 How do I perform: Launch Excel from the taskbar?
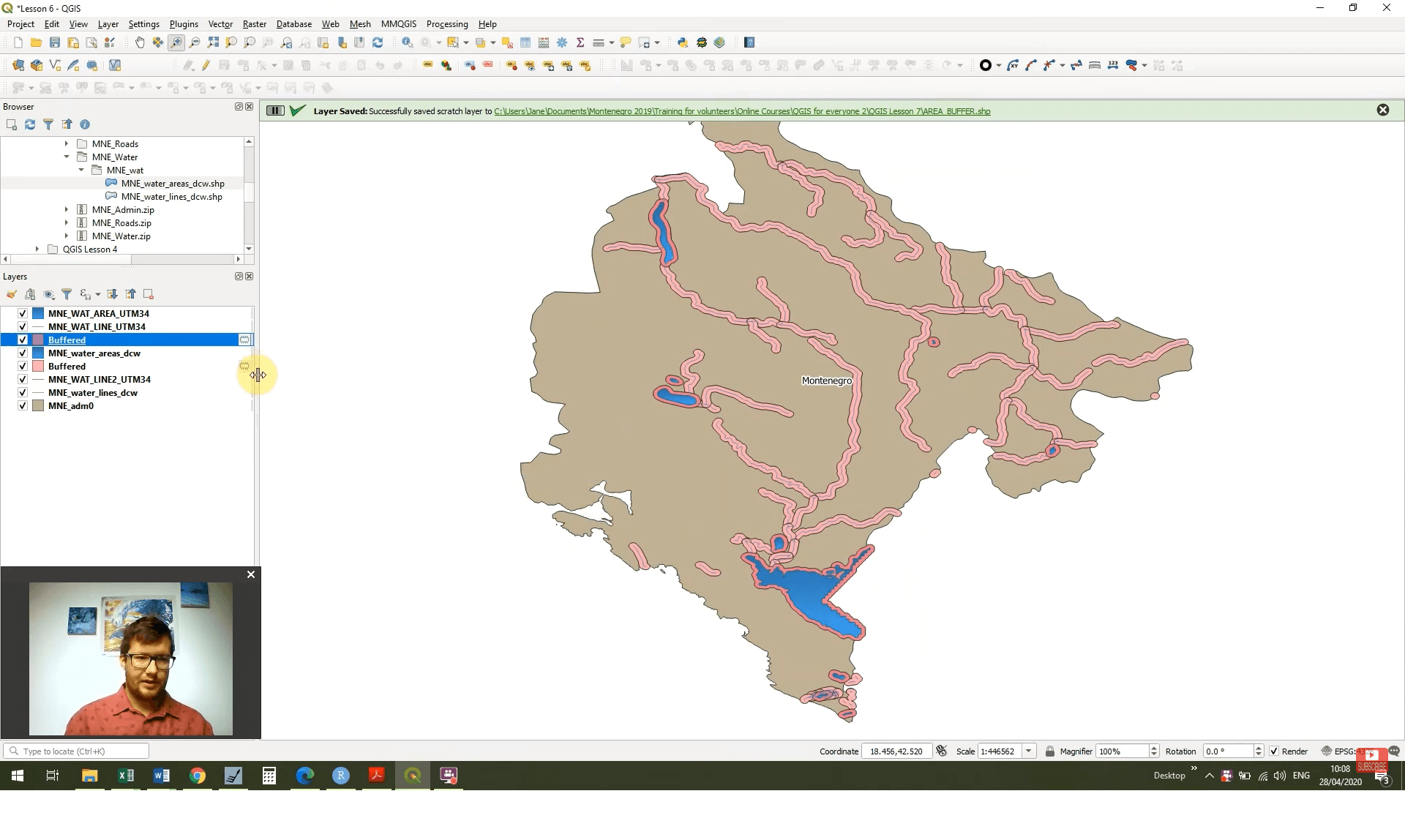[x=125, y=776]
